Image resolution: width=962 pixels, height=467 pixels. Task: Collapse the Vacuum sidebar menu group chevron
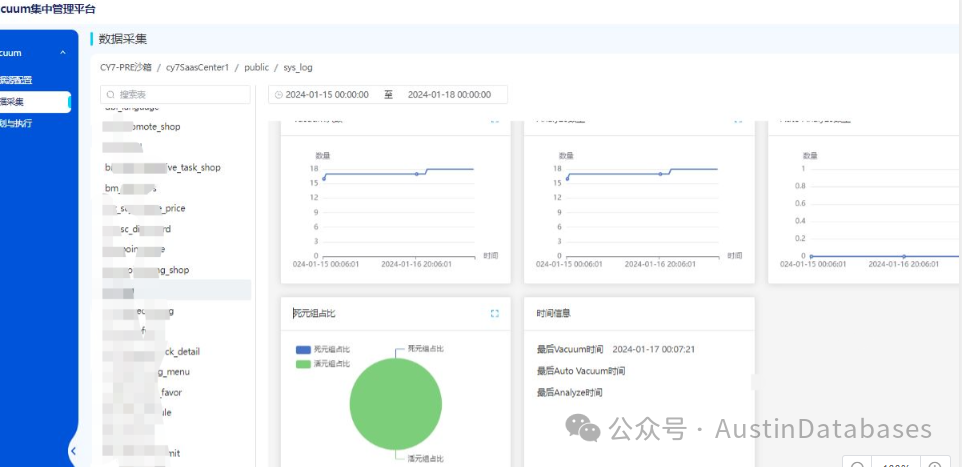[63, 53]
